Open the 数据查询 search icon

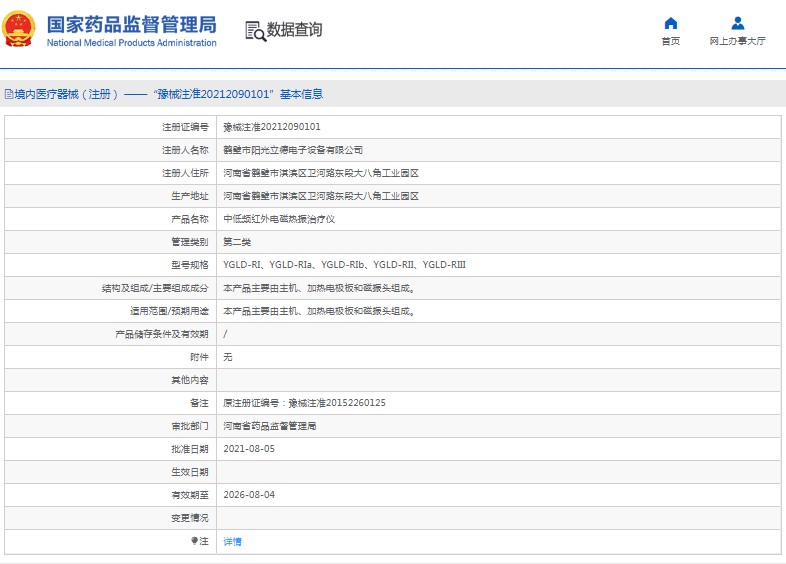point(255,31)
